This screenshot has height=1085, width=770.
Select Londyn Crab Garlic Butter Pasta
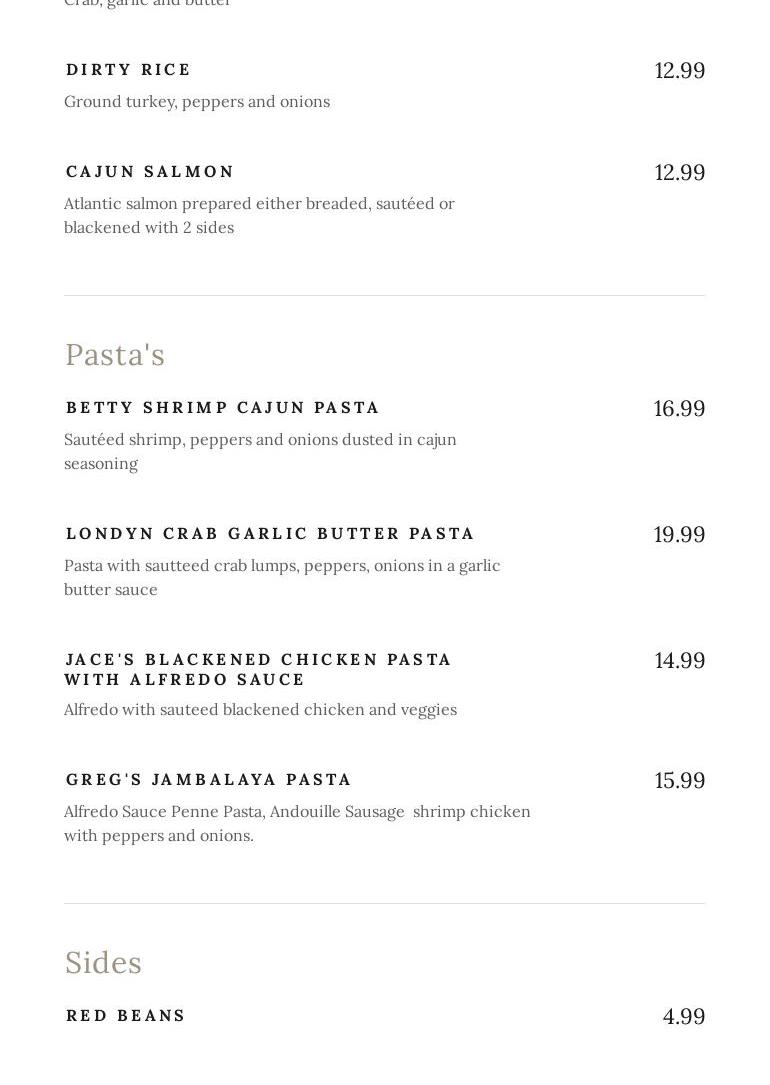[270, 534]
